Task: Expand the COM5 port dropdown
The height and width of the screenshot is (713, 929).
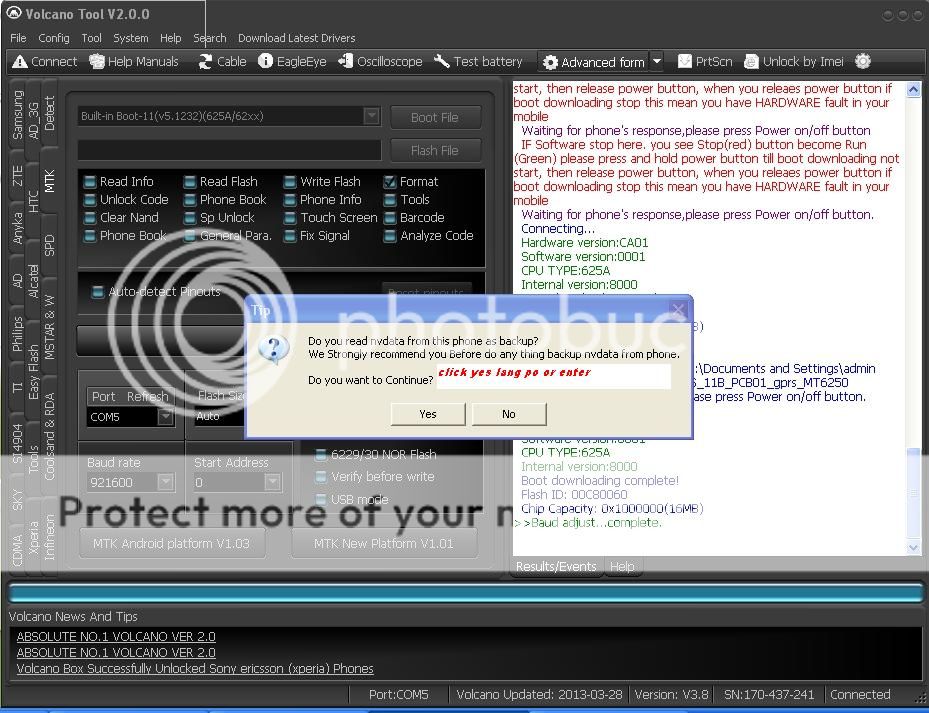Action: [x=165, y=417]
